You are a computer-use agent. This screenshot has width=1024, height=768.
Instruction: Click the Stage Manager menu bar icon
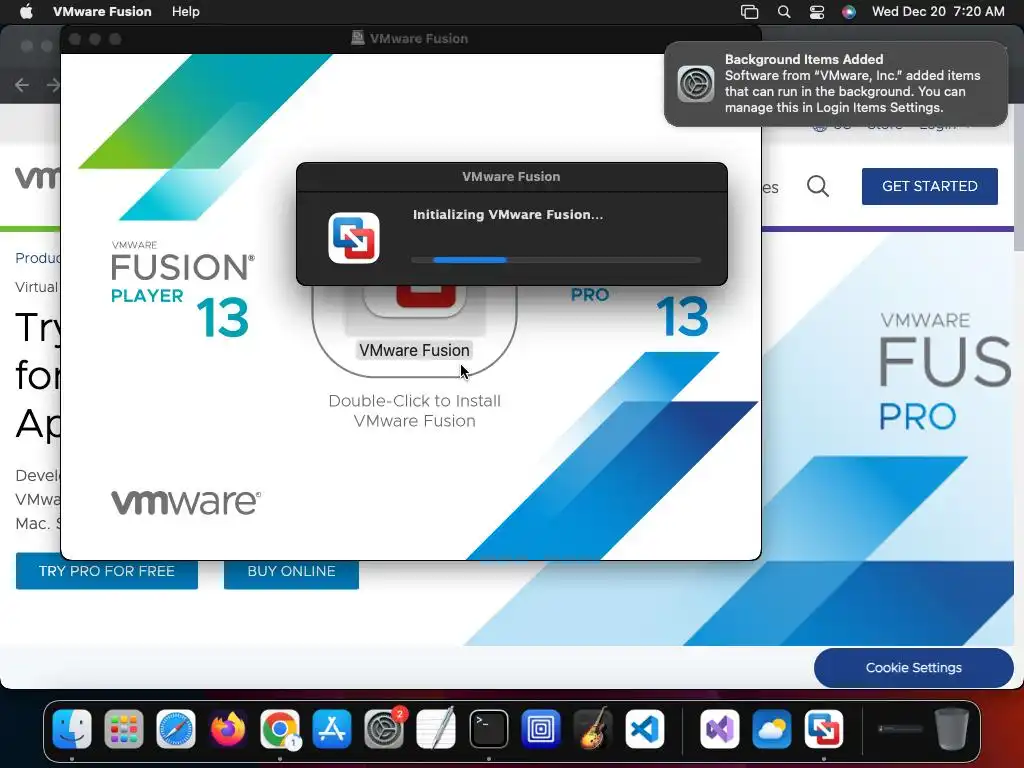coord(750,12)
